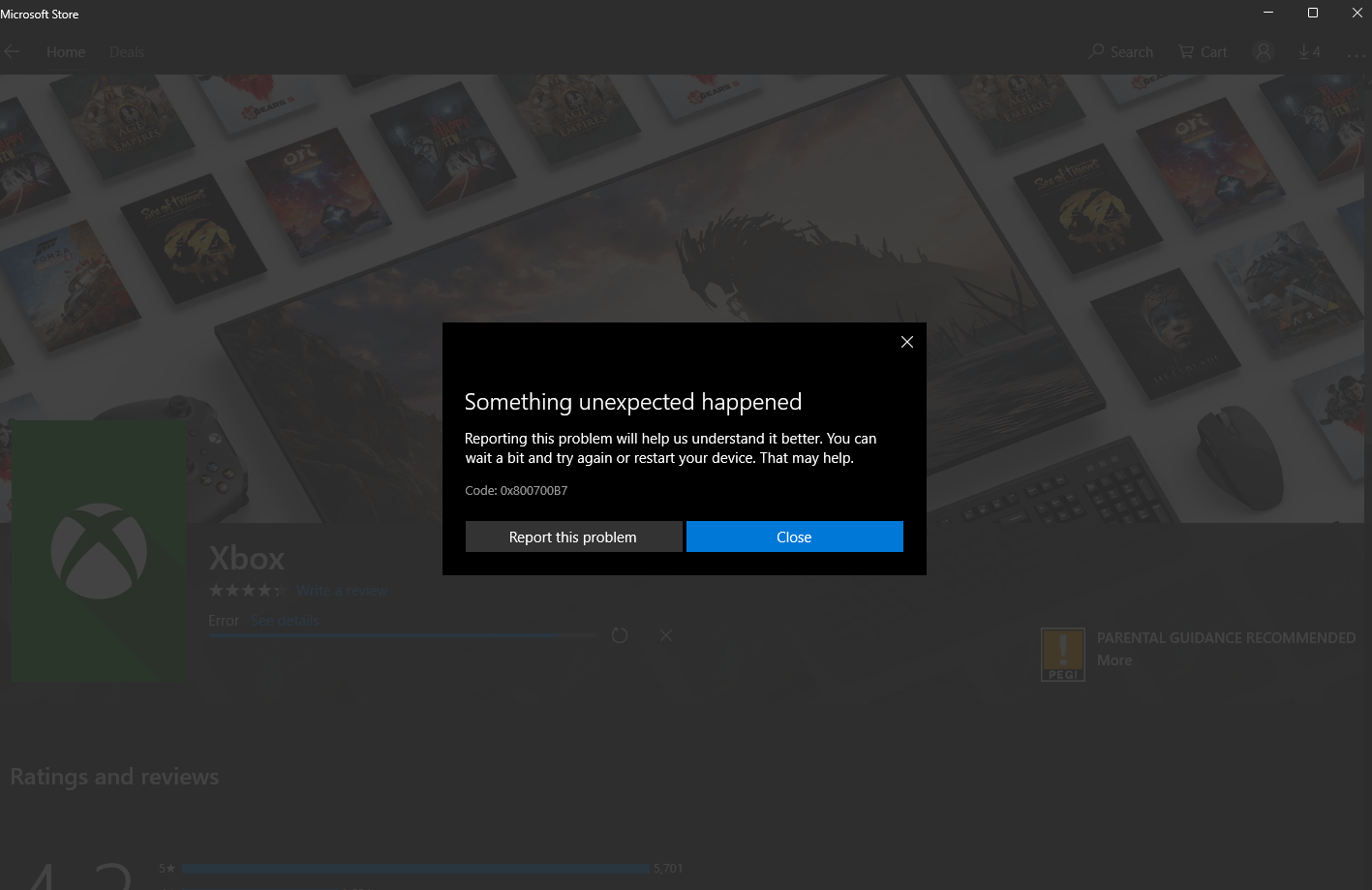The width and height of the screenshot is (1372, 890).
Task: View your Cart
Action: click(x=1202, y=51)
